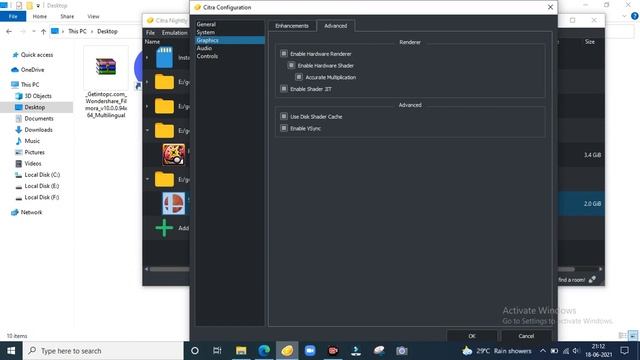The image size is (640, 360).
Task: Open Windows Start menu
Action: pos(11,351)
